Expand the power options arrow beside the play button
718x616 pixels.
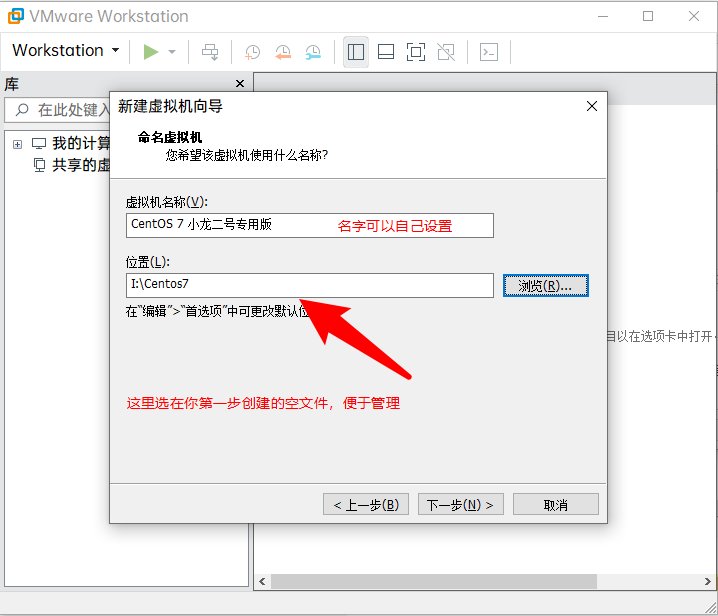[x=172, y=52]
